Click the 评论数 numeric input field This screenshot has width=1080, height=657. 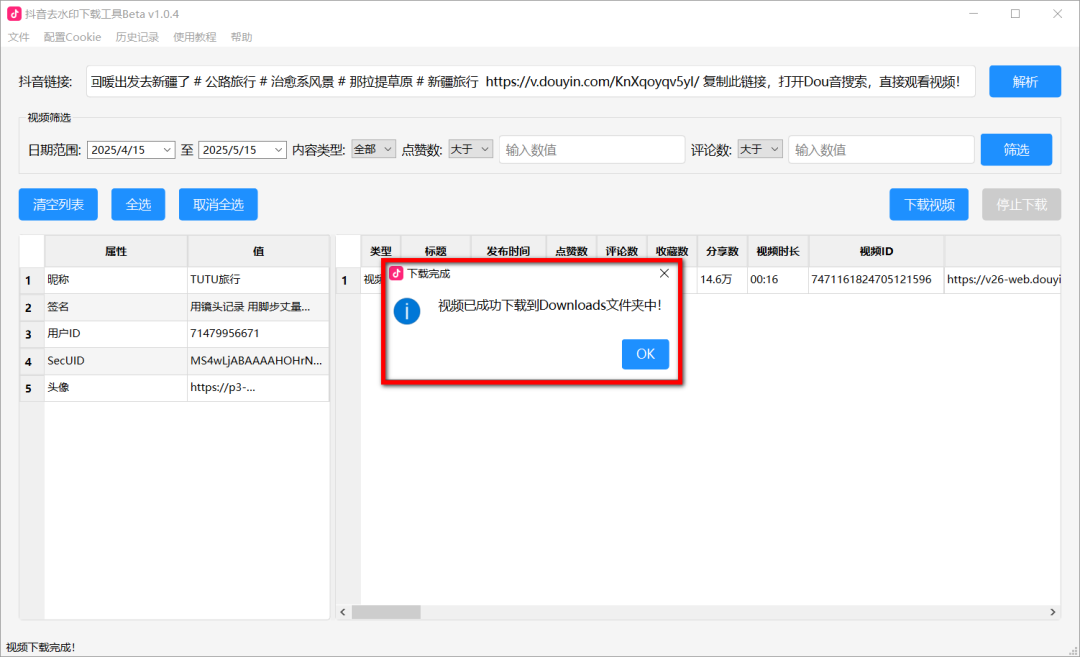click(x=881, y=149)
